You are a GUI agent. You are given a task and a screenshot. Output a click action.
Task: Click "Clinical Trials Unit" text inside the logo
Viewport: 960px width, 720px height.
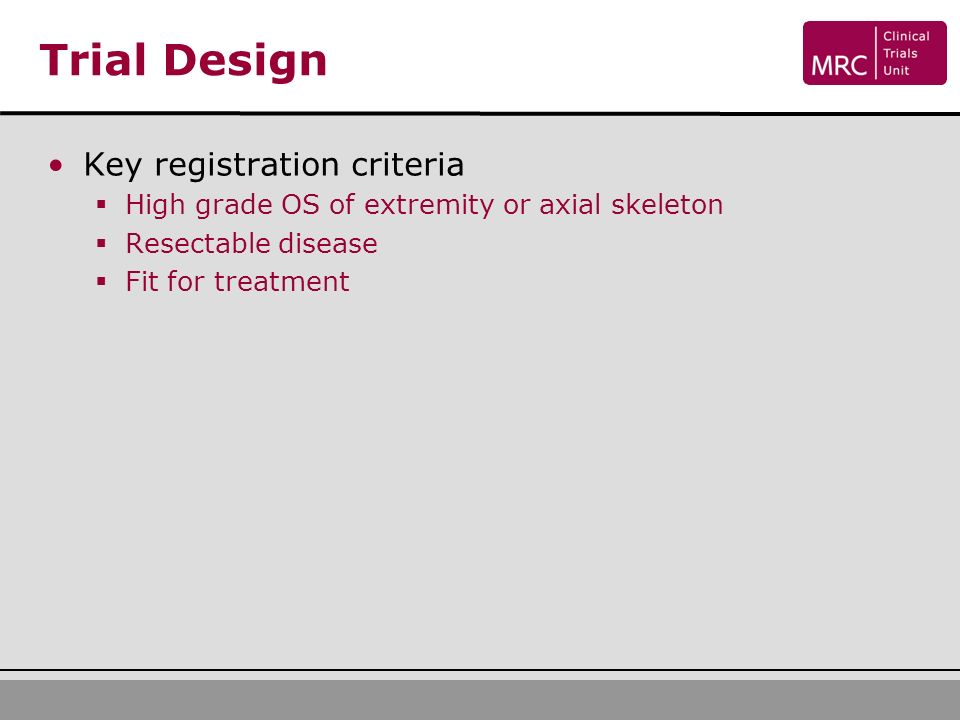(906, 53)
